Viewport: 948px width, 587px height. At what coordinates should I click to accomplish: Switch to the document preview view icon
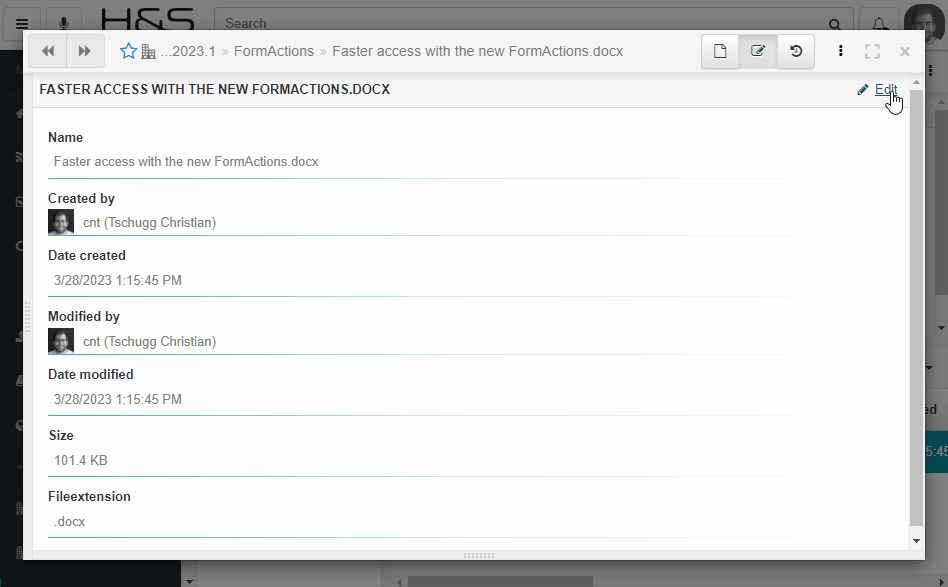tap(720, 51)
